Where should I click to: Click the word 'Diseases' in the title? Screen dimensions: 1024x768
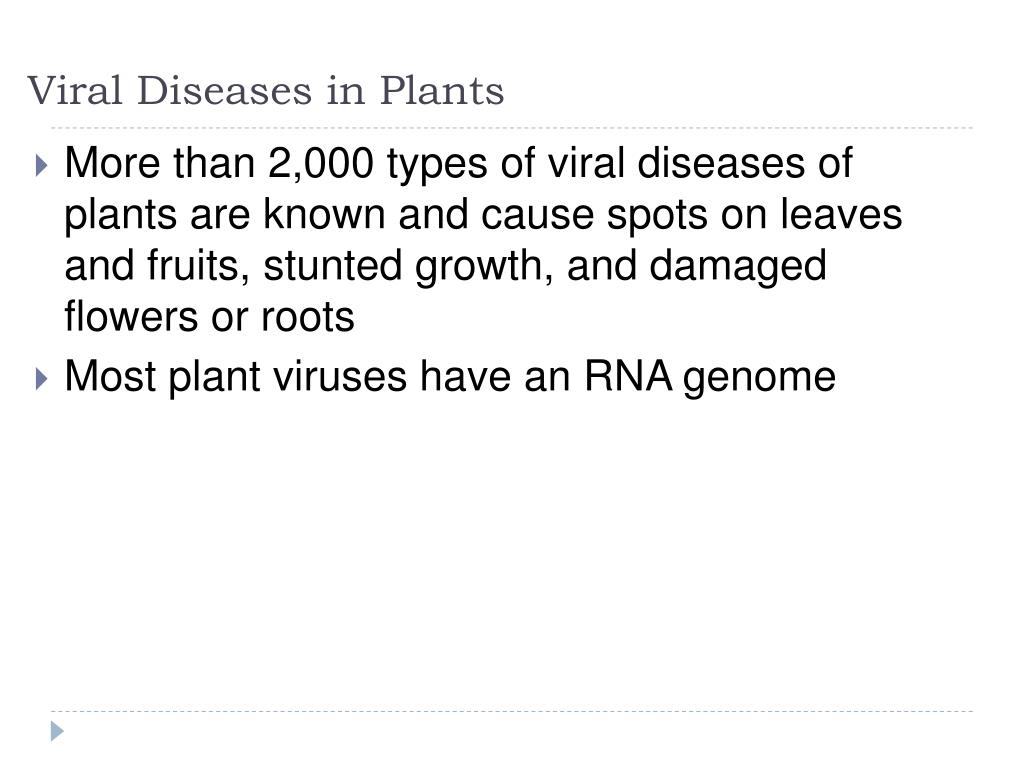coord(225,90)
